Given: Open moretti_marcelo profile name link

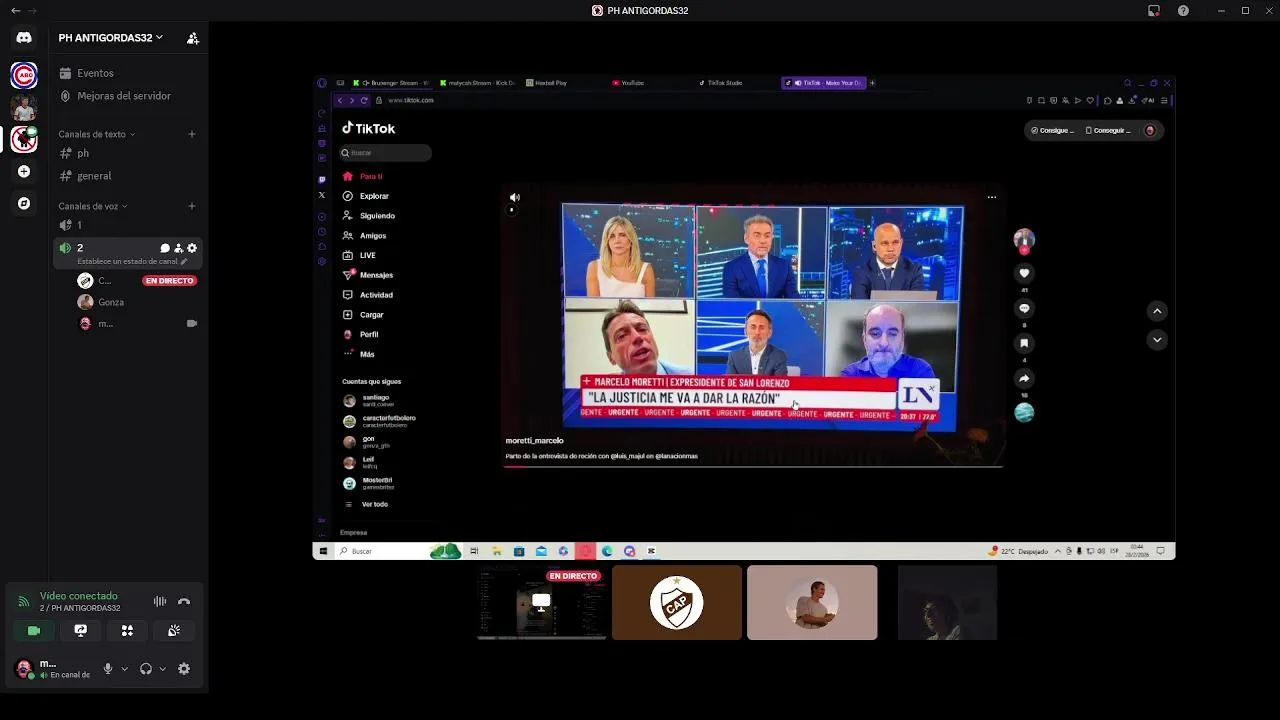Looking at the screenshot, I should click(535, 441).
